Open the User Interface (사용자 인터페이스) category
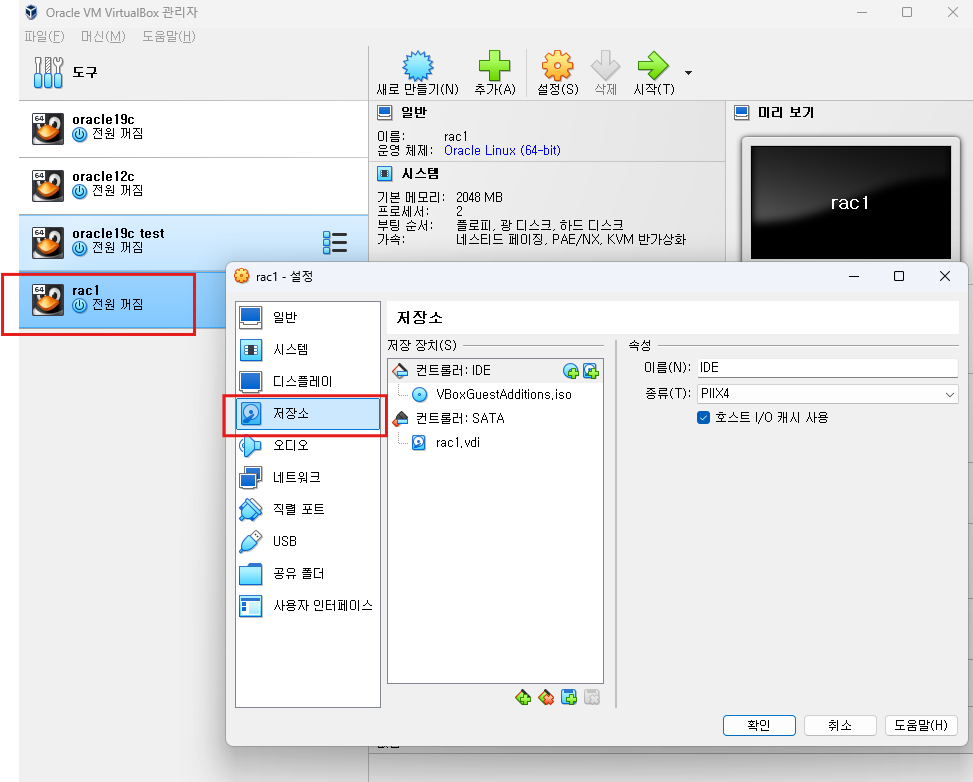Screen dimensions: 973x782 click(x=308, y=606)
